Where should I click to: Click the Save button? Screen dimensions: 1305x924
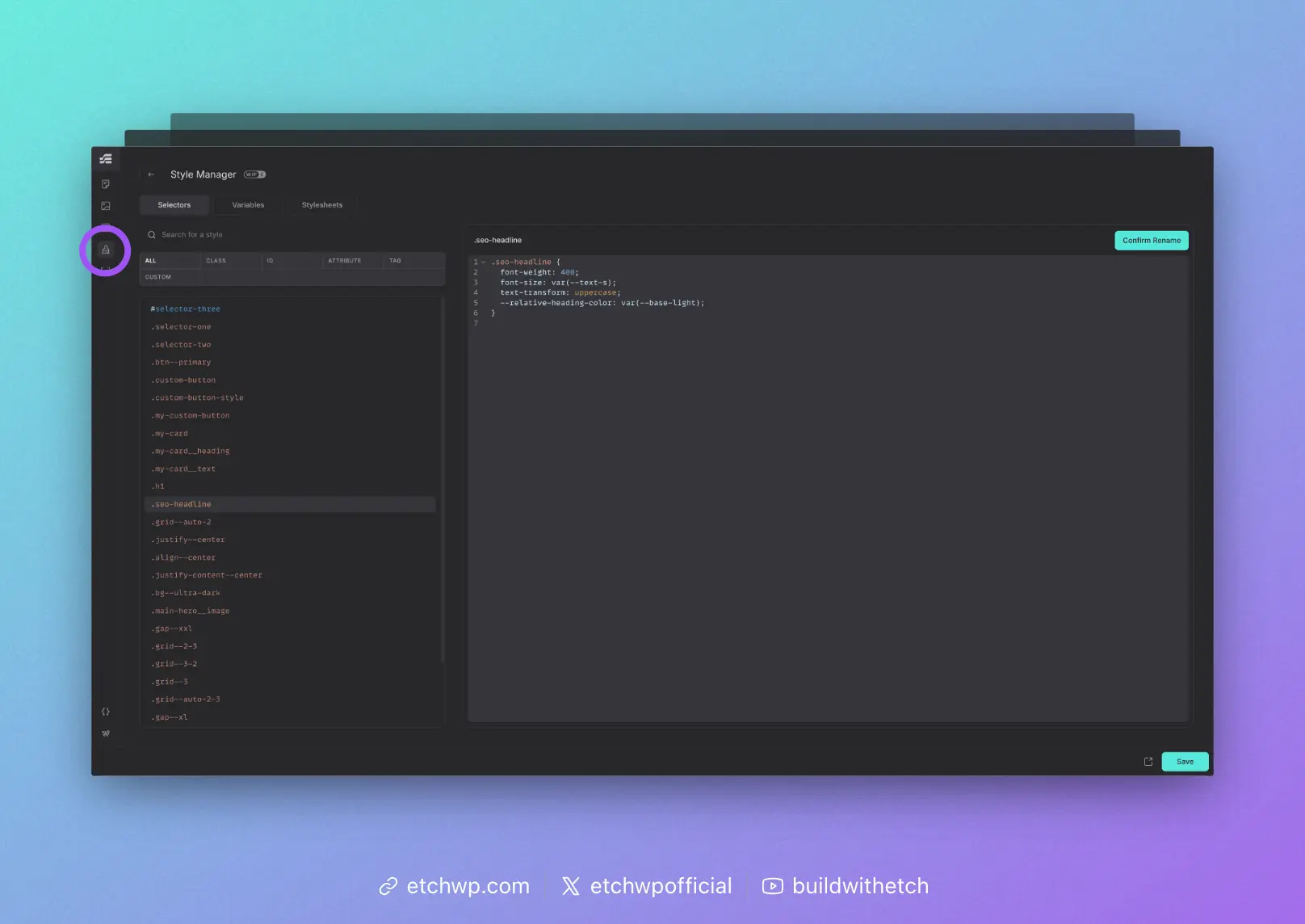coord(1184,762)
